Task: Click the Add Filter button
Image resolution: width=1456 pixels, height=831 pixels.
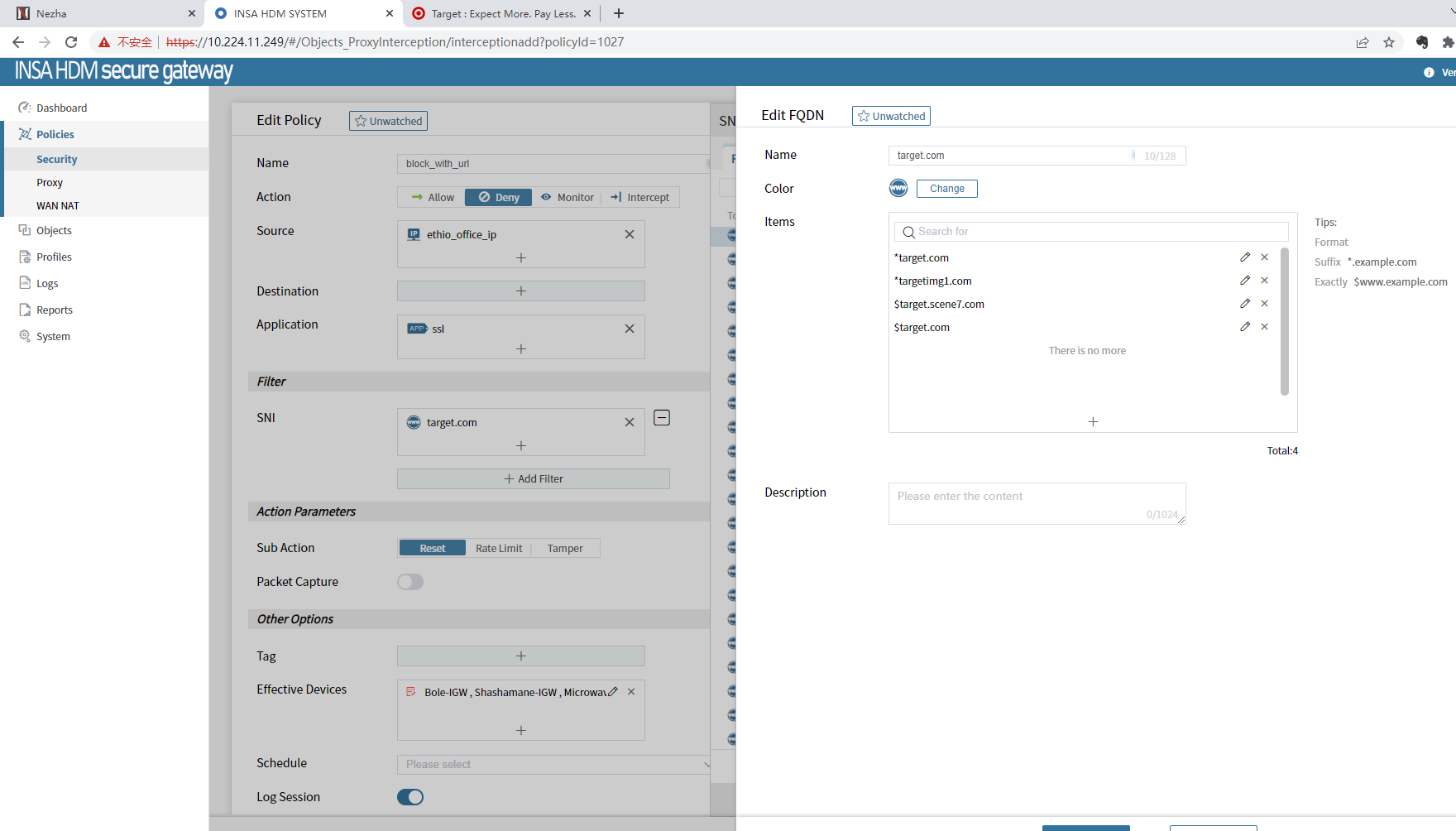Action: pyautogui.click(x=534, y=478)
